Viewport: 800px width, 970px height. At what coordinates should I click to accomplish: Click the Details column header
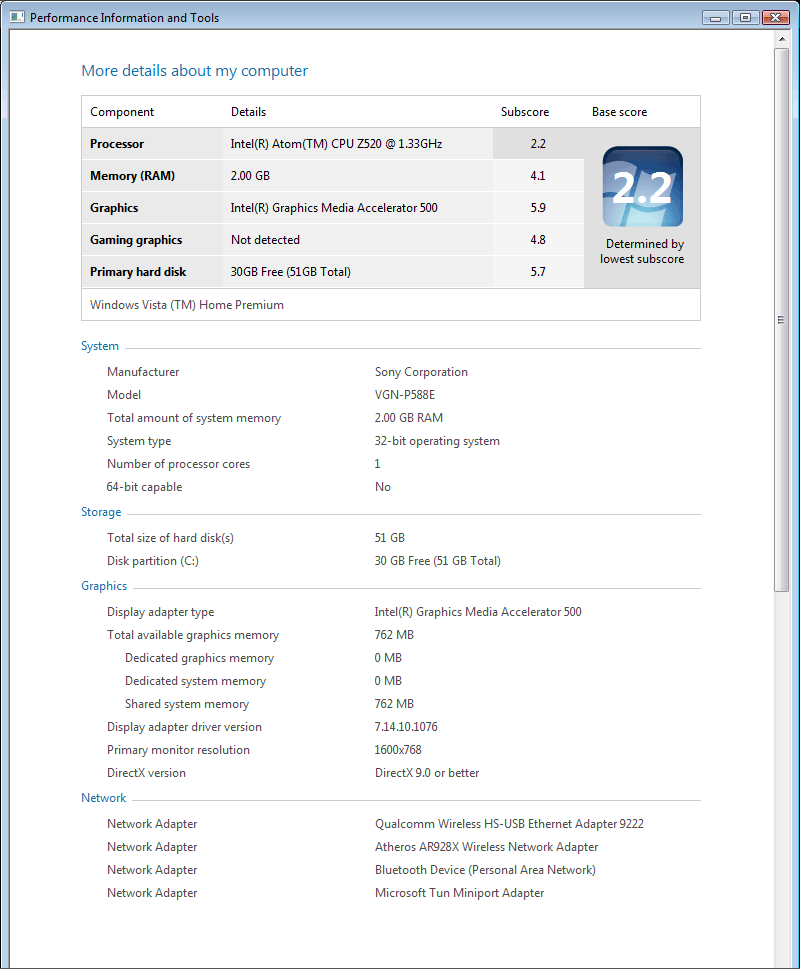coord(248,112)
